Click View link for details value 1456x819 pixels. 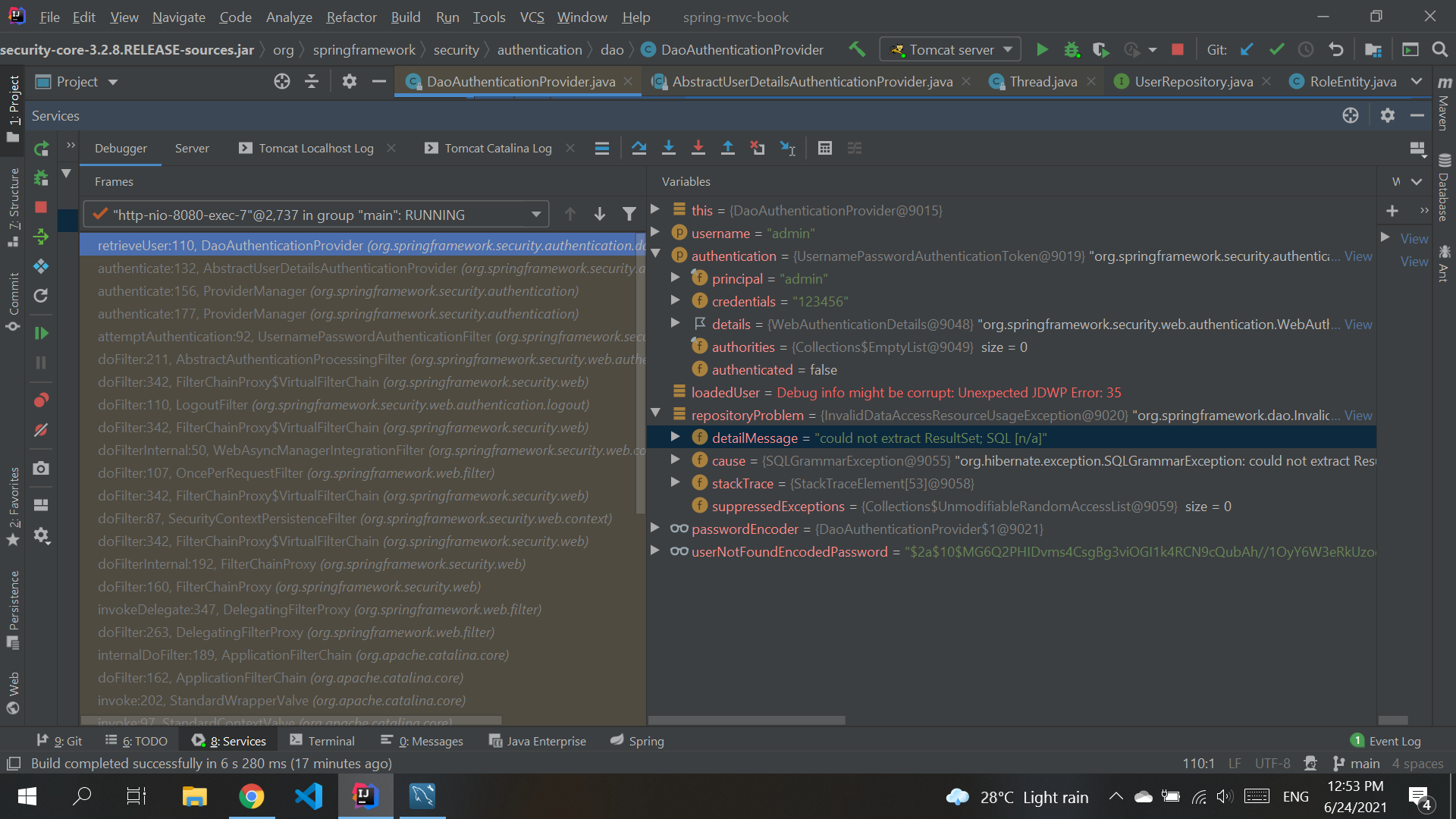coord(1358,325)
